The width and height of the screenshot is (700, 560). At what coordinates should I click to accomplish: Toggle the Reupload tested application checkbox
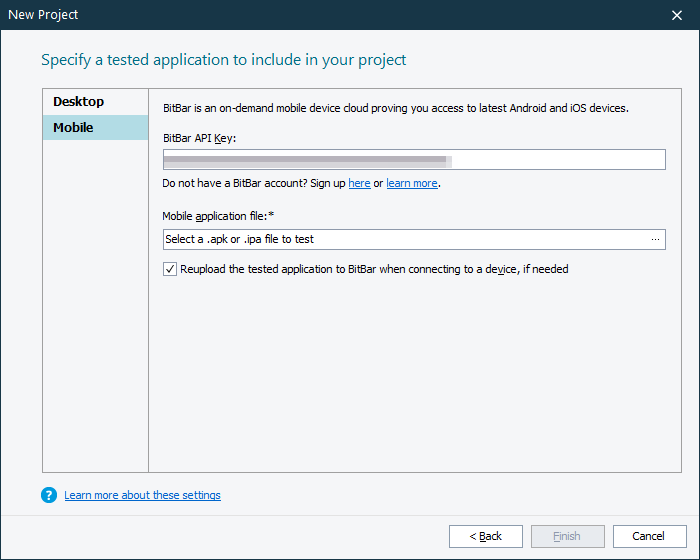coord(170,269)
